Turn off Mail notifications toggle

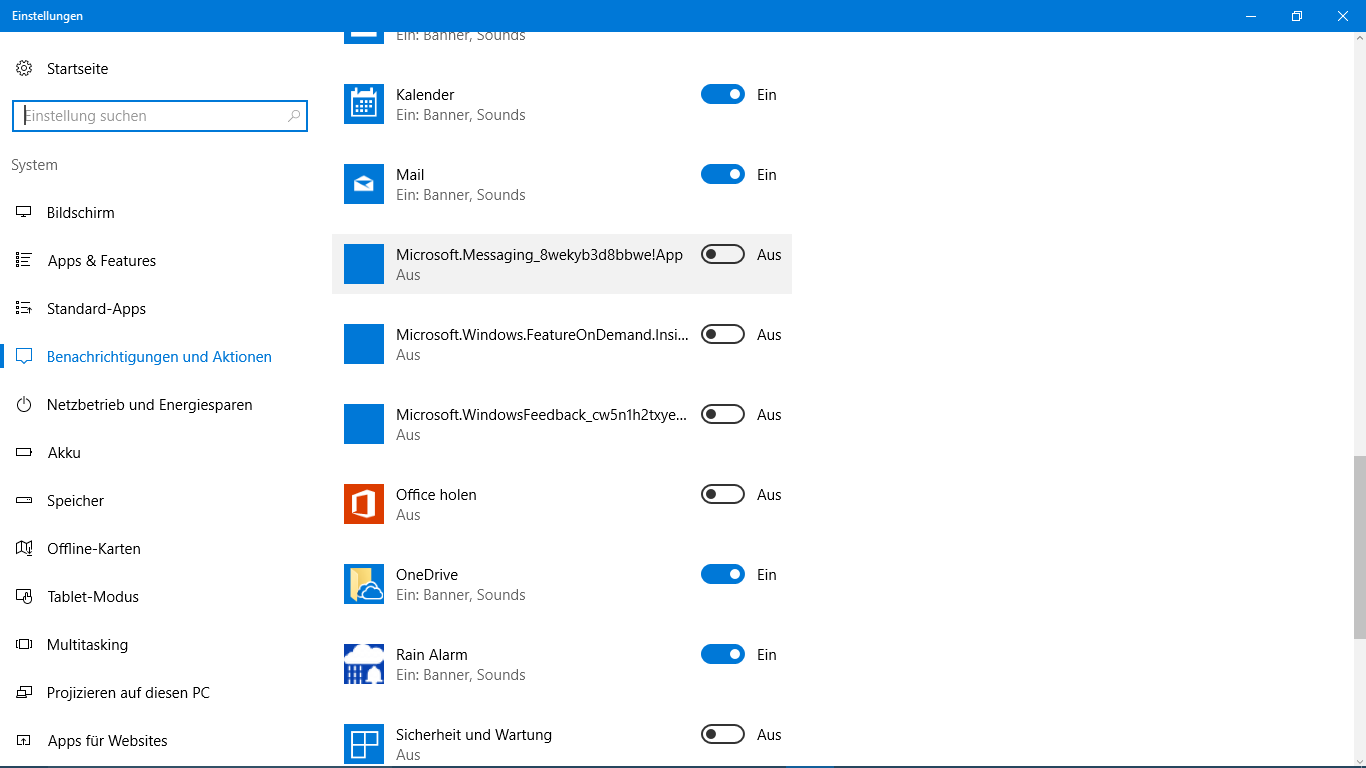coord(723,174)
